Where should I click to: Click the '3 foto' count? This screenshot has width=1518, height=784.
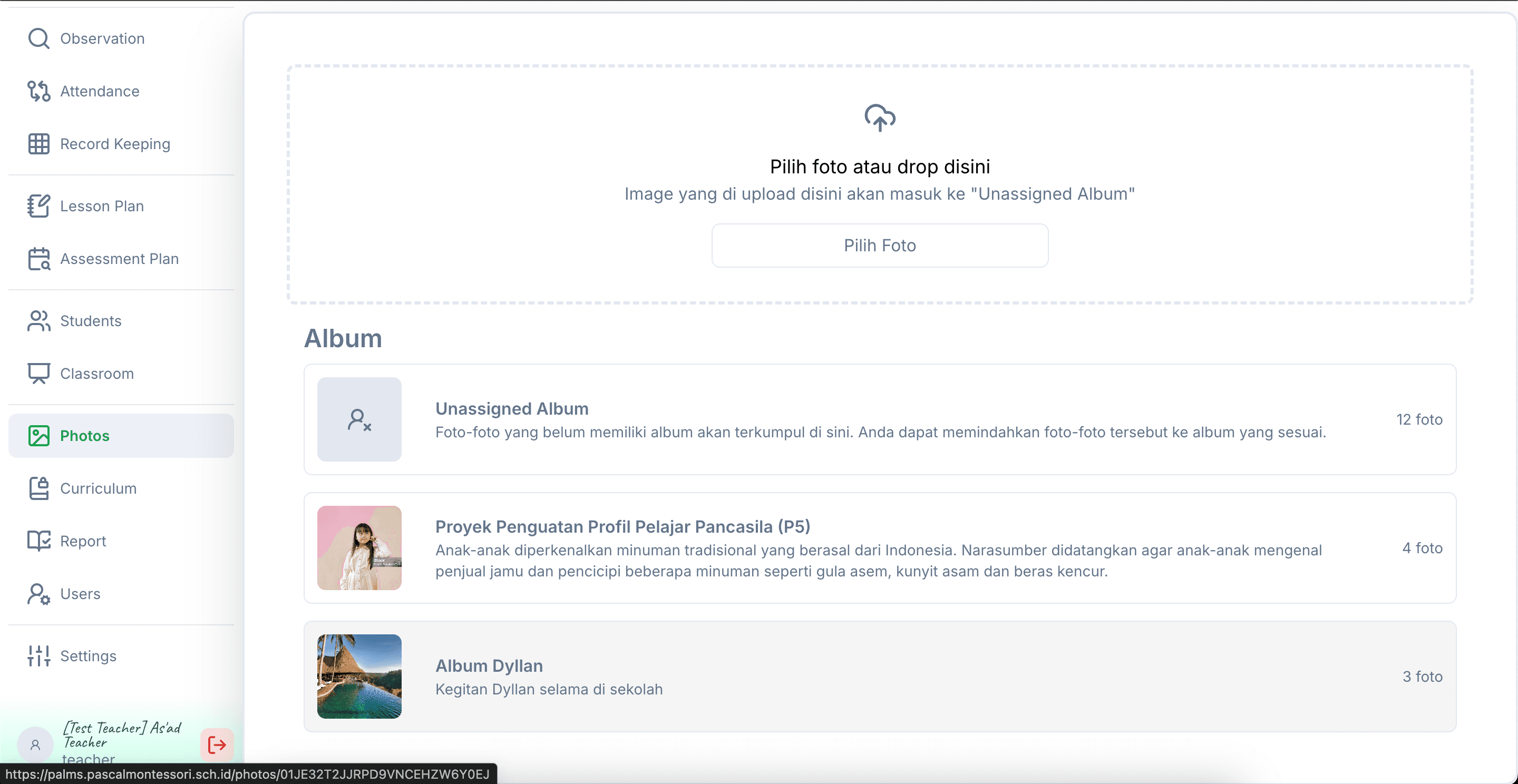pyautogui.click(x=1423, y=676)
